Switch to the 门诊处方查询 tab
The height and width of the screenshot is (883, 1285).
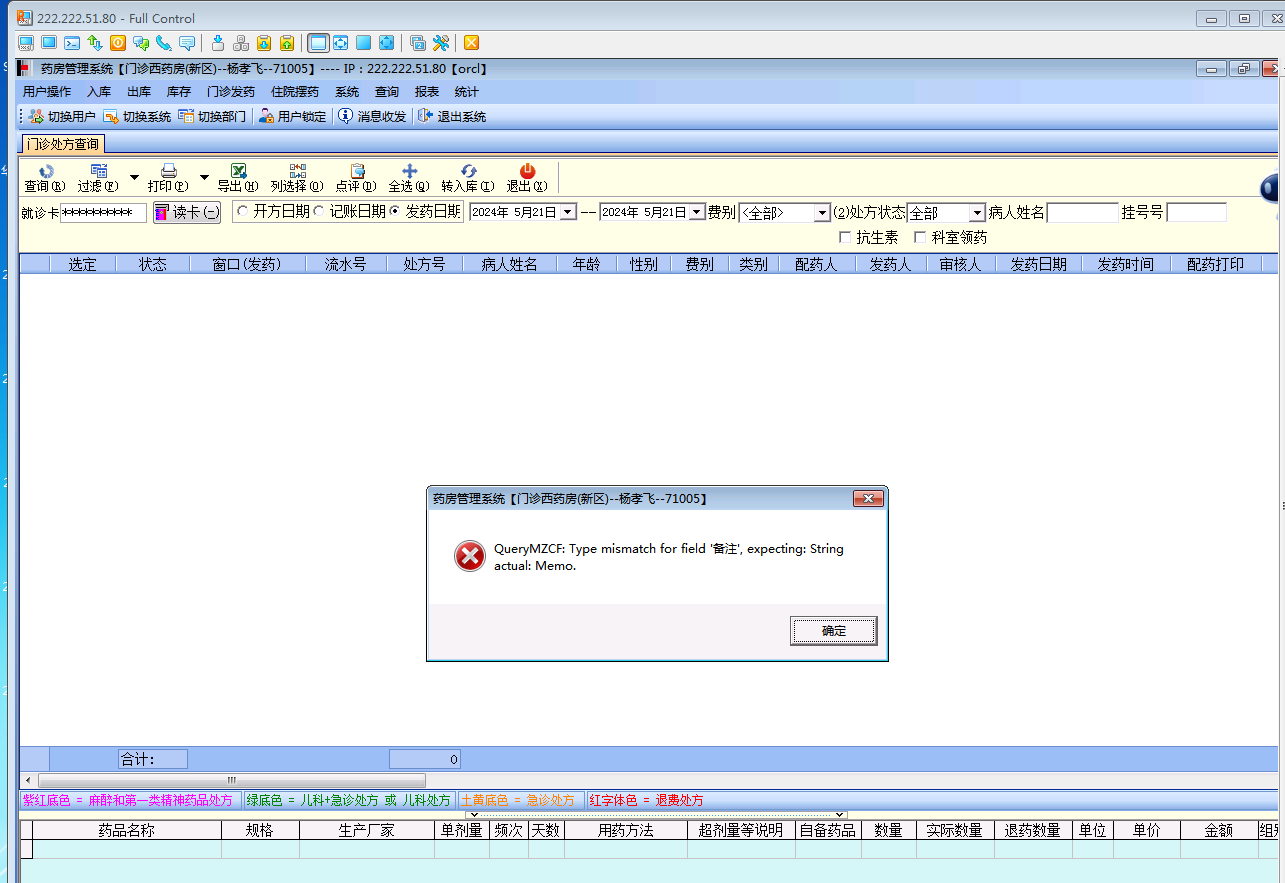(x=63, y=144)
